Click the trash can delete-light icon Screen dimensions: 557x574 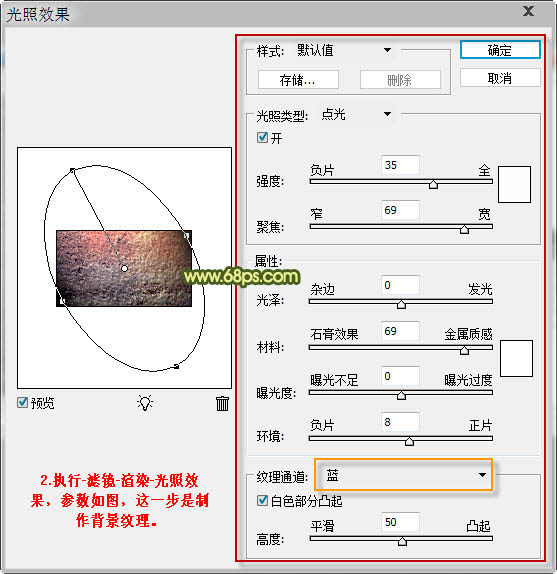pos(222,403)
